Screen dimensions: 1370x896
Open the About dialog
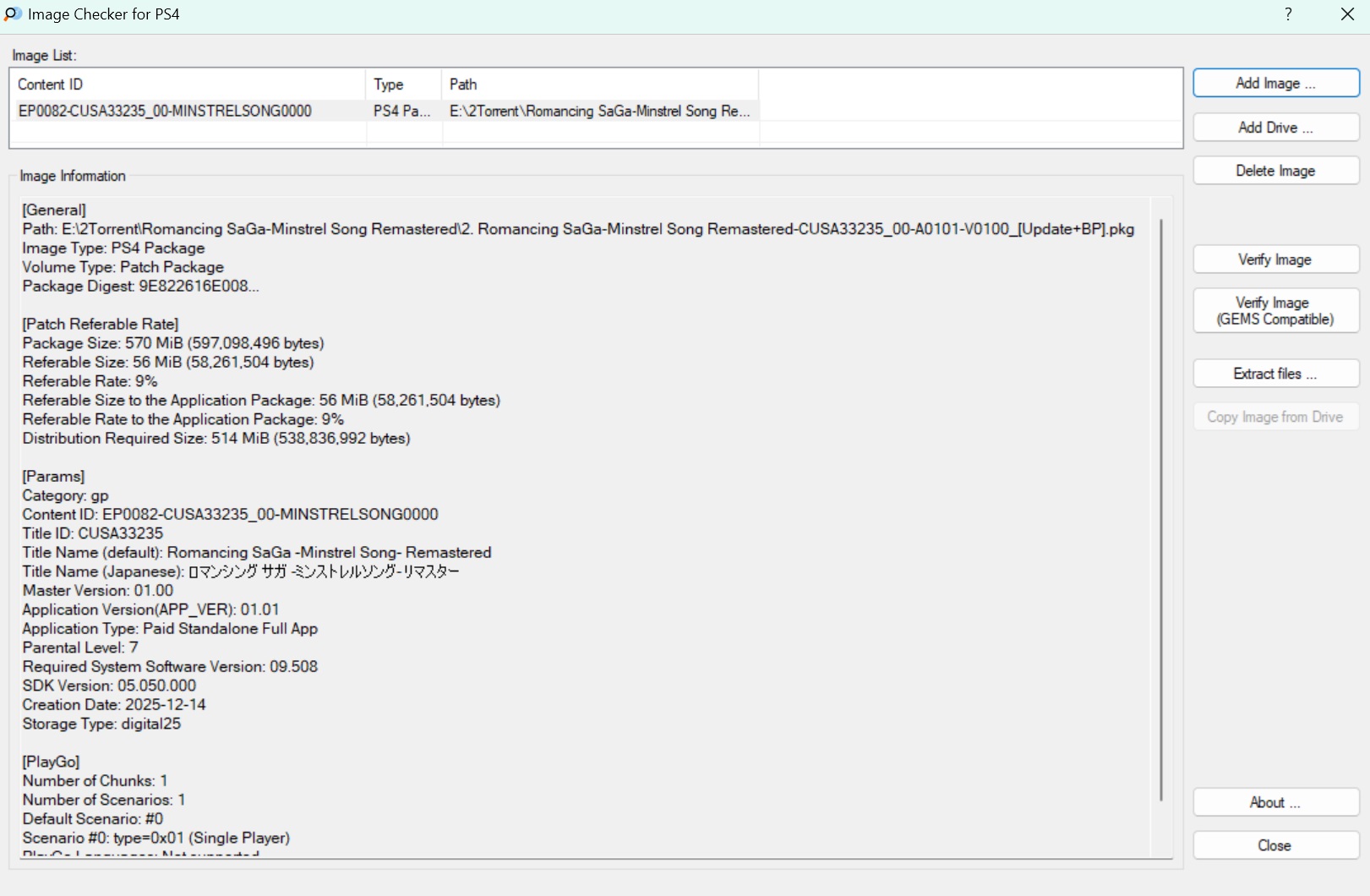(x=1275, y=802)
